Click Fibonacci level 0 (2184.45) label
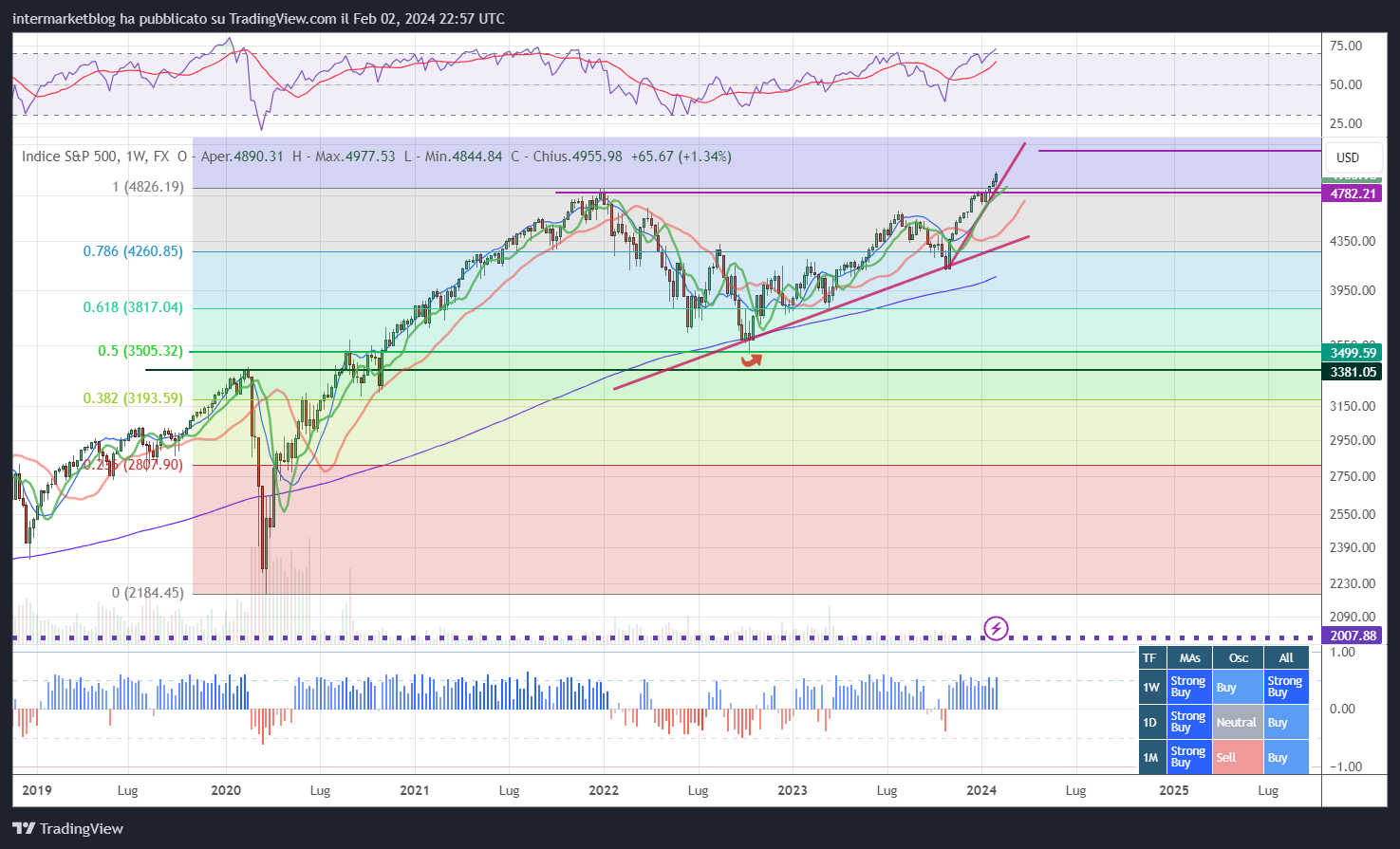Viewport: 1400px width, 849px height. tap(148, 593)
